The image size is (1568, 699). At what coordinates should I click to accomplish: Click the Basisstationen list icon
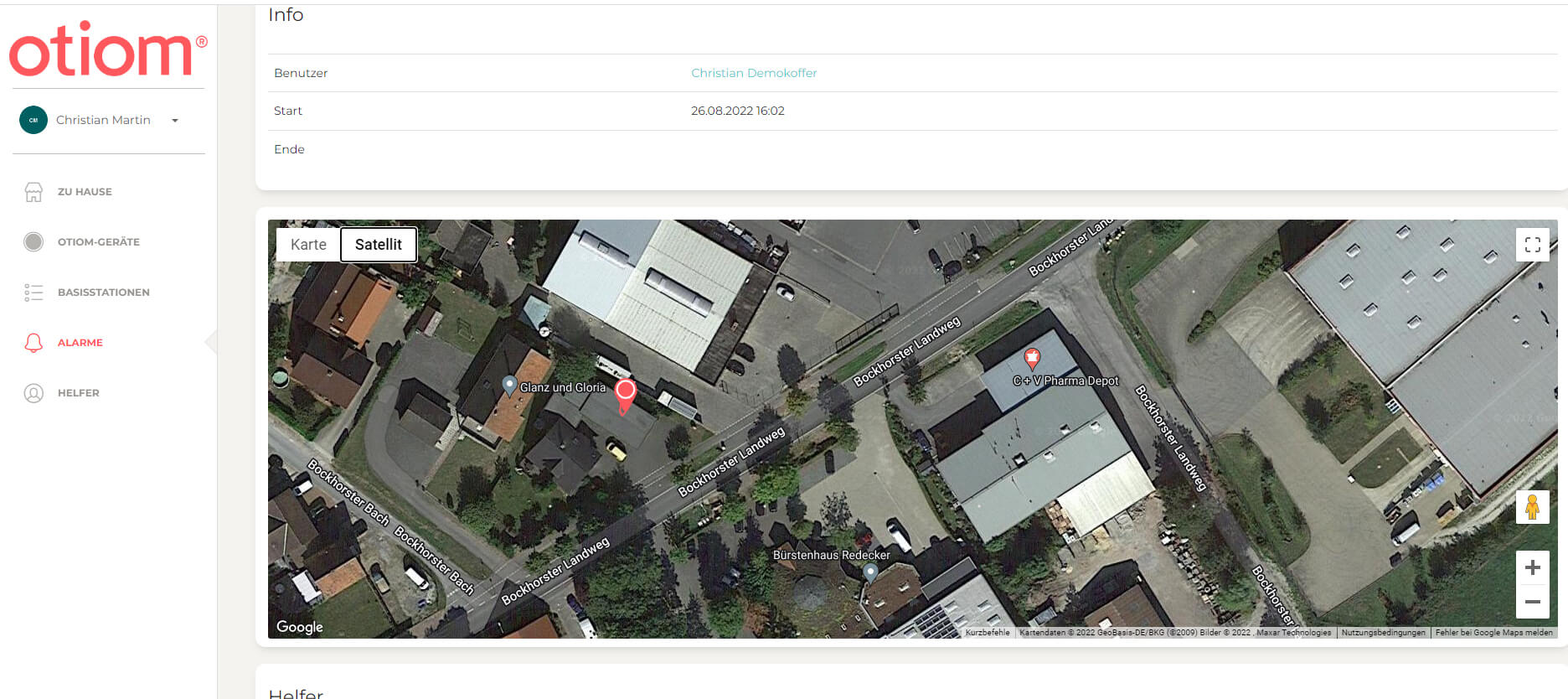pos(34,293)
